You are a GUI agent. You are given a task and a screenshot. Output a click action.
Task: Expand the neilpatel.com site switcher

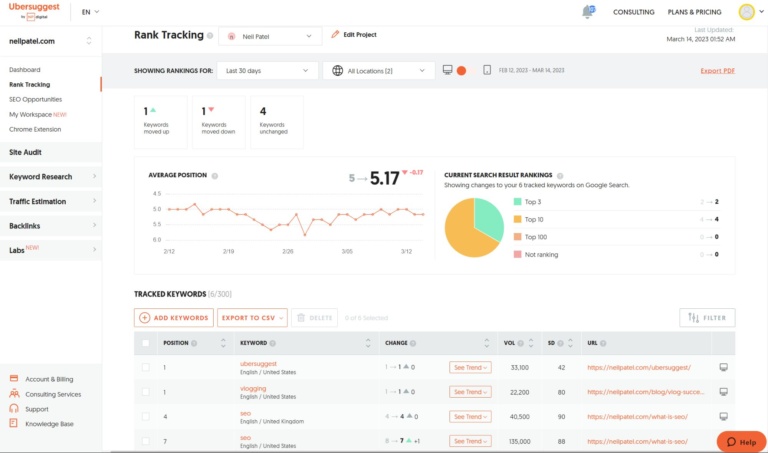(x=89, y=41)
